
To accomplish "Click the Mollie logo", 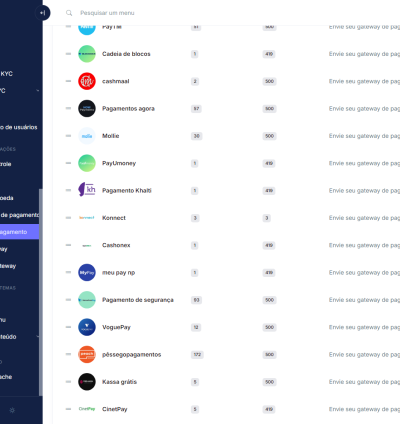I will coord(87,136).
